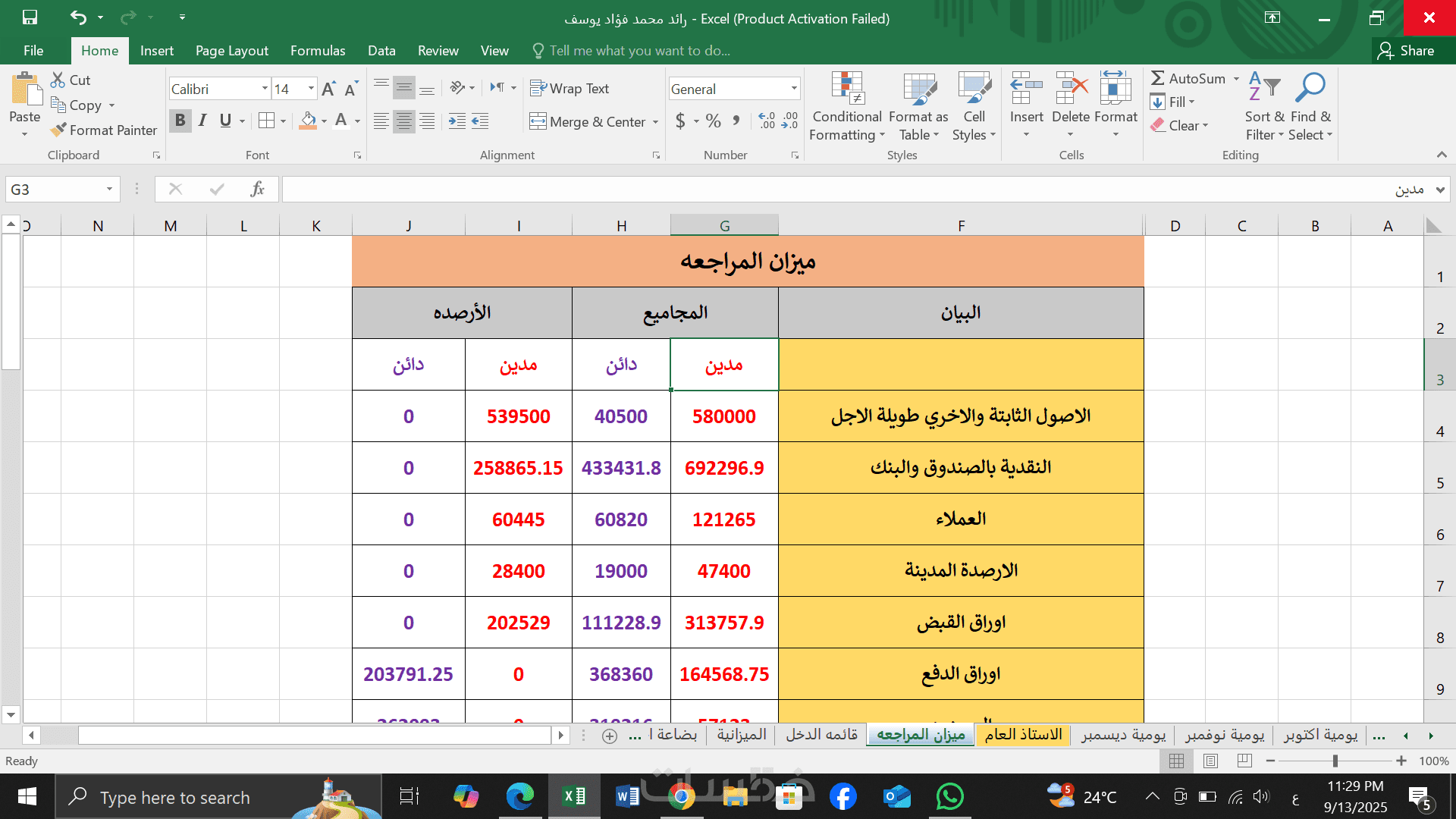Switch to الاستاذ العام sheet tab
Viewport: 1456px width, 819px height.
click(1023, 735)
